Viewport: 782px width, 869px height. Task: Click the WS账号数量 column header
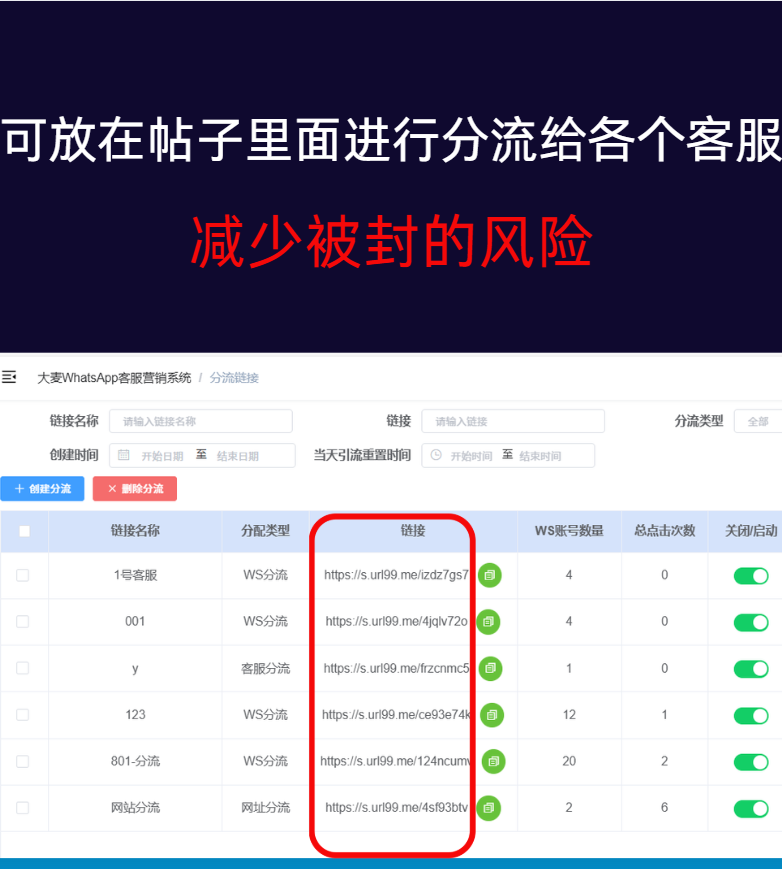click(569, 530)
